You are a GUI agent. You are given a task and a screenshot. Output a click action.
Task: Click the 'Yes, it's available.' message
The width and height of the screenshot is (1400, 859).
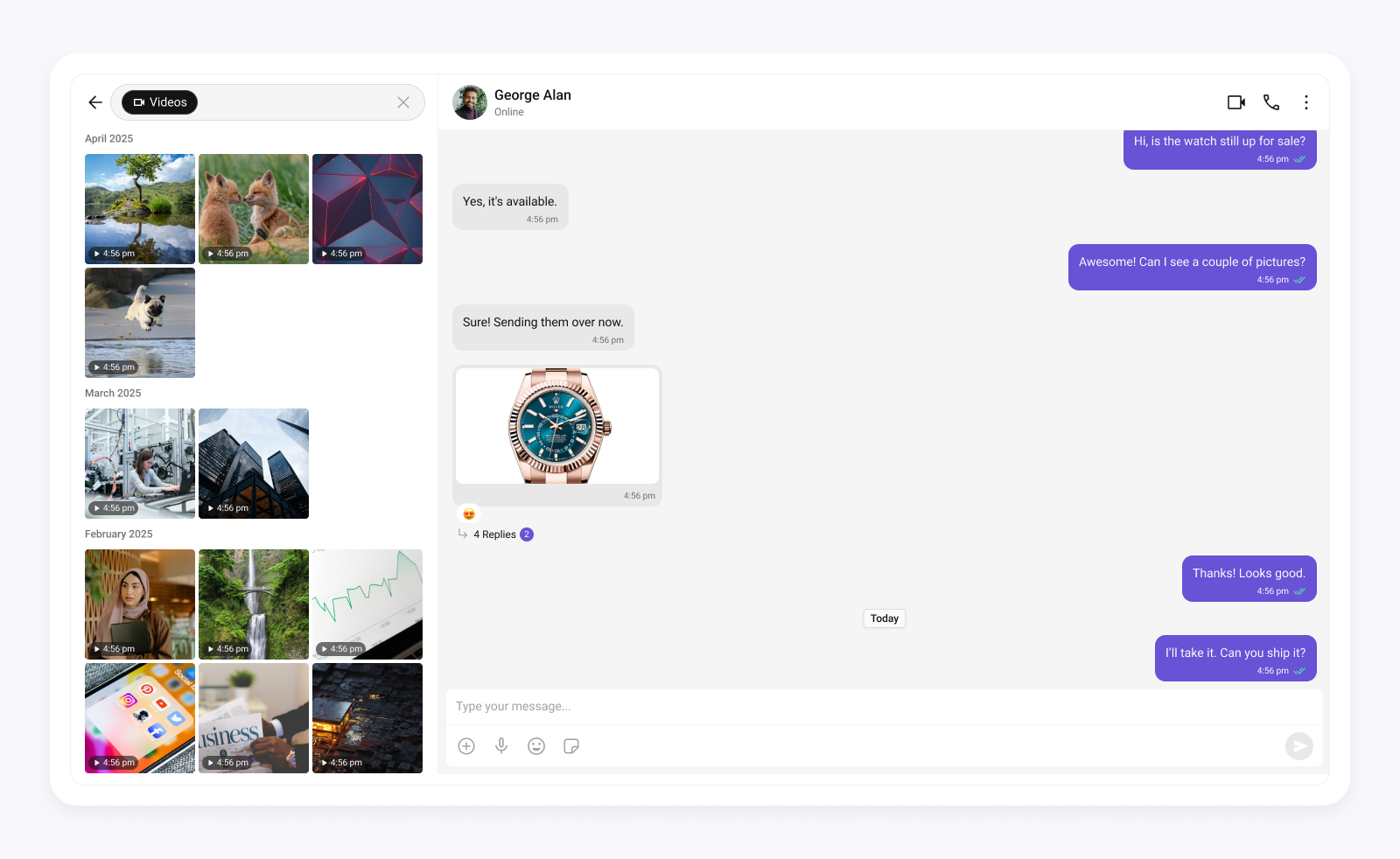pos(510,207)
